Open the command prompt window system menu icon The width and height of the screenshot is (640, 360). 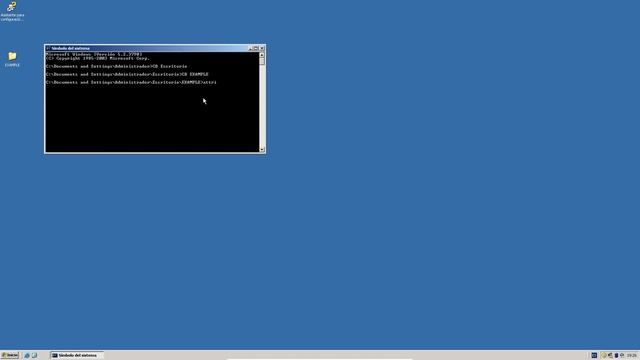48,48
